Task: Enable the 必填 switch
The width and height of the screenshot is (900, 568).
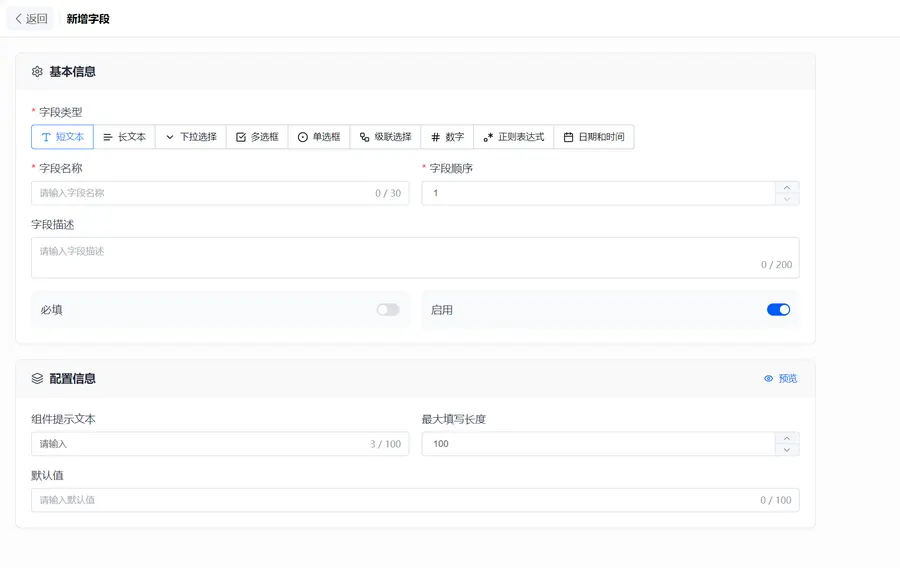Action: click(388, 310)
